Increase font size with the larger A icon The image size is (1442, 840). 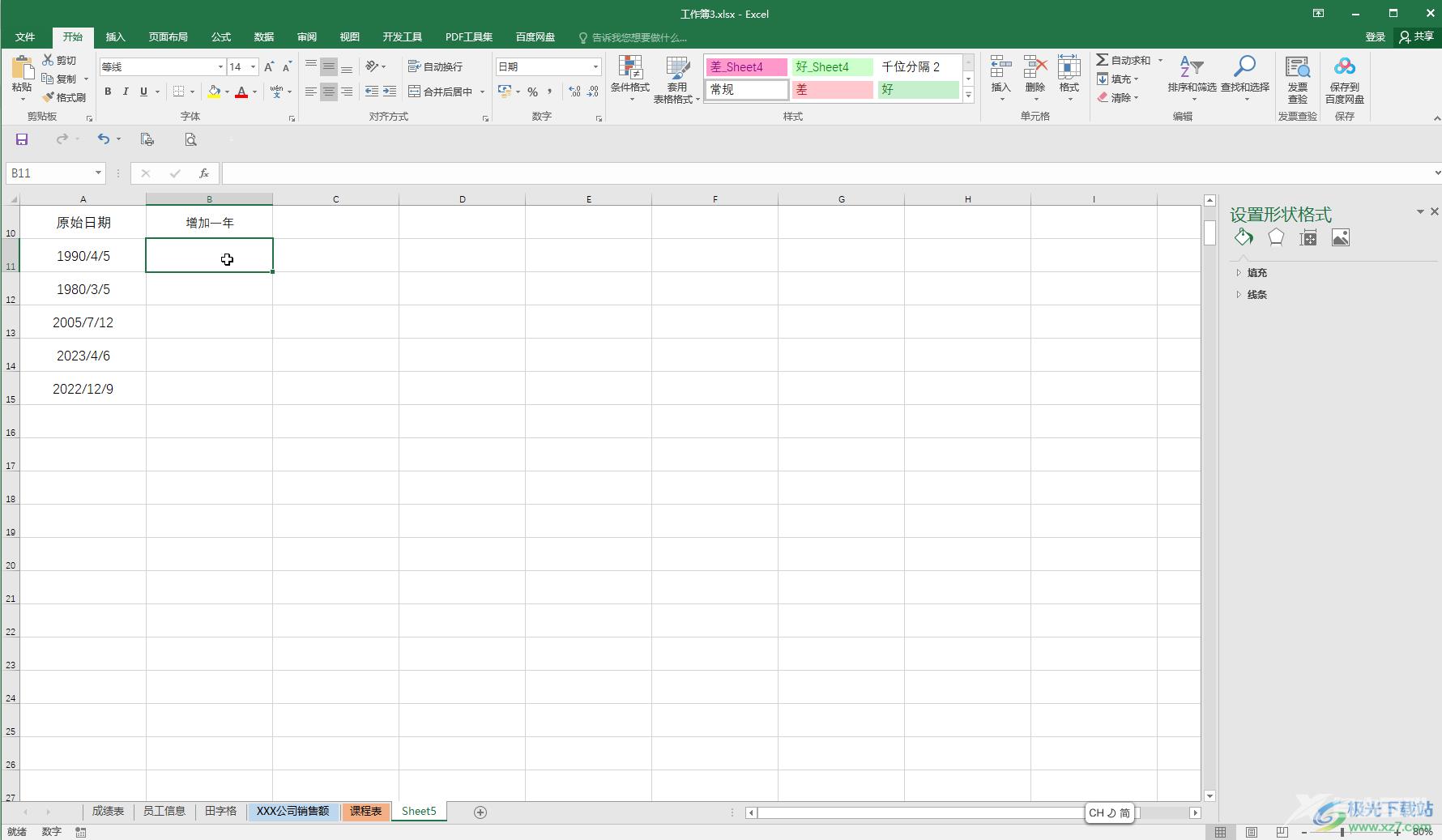(x=269, y=67)
